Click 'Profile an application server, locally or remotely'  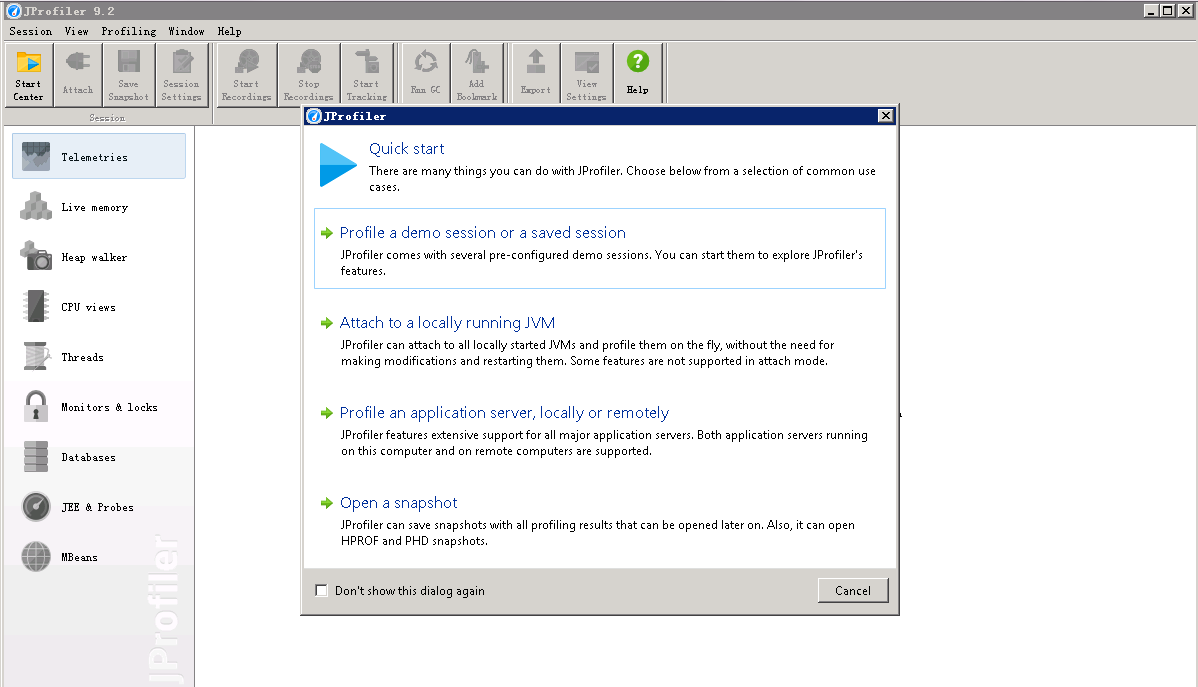(x=504, y=413)
